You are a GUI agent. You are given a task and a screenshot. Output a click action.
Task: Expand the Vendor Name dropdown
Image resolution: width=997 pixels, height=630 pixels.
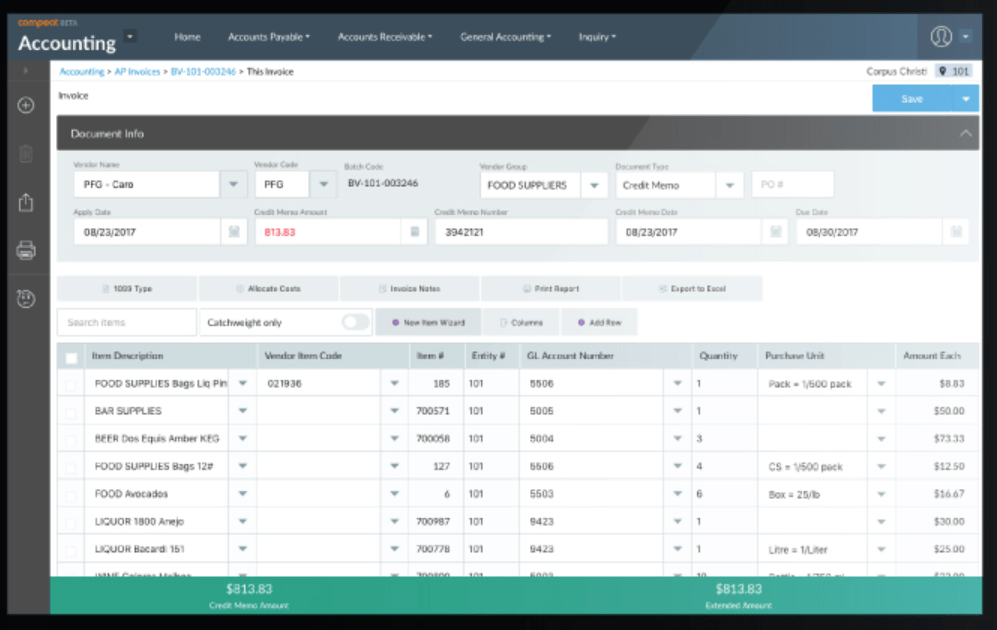[x=233, y=185]
